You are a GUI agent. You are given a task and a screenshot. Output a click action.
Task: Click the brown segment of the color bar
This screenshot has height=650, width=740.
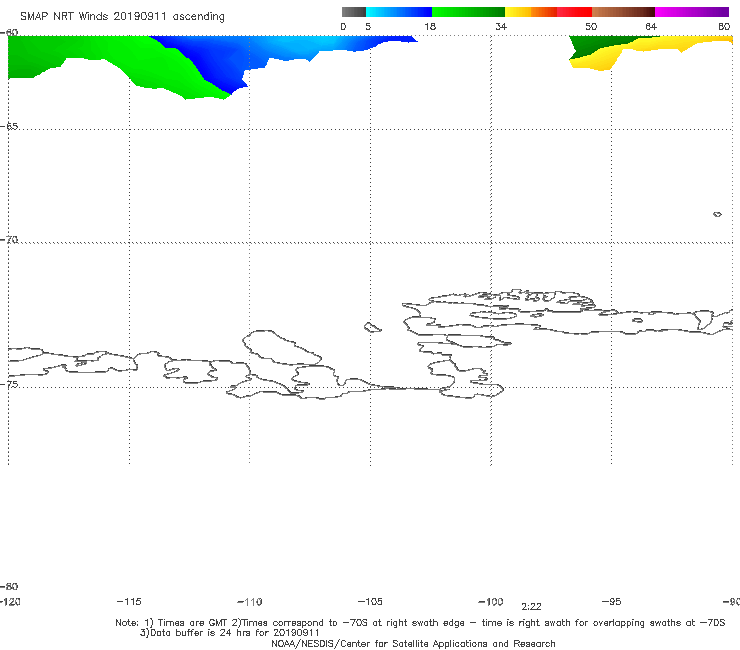click(623, 12)
